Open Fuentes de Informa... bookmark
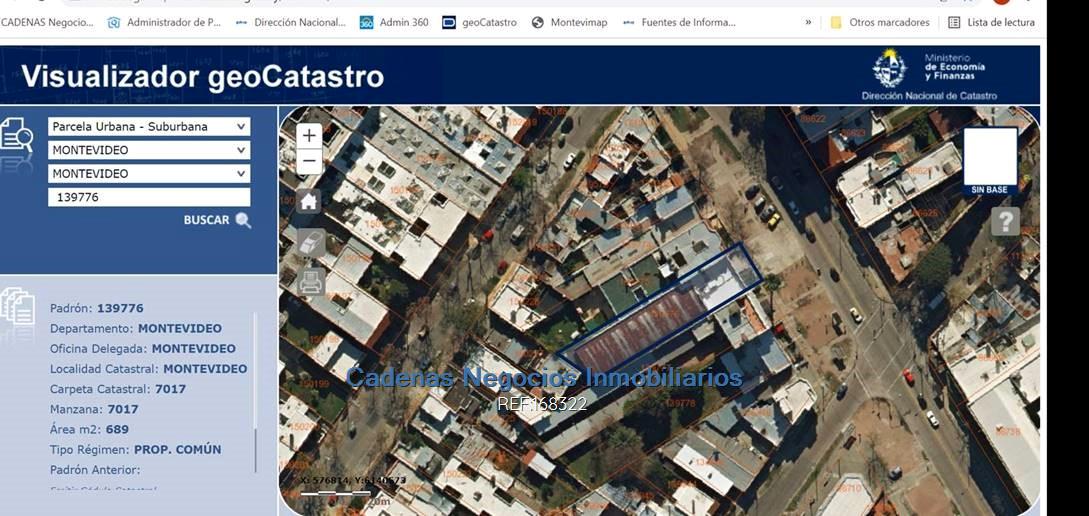 pos(679,22)
